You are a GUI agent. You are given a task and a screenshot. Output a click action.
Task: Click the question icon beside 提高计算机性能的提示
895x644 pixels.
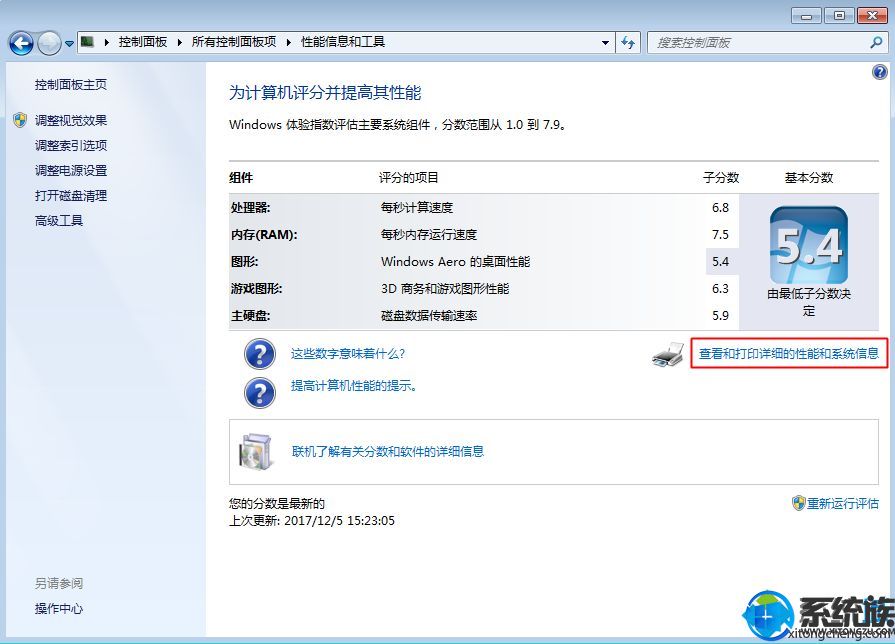(x=260, y=392)
